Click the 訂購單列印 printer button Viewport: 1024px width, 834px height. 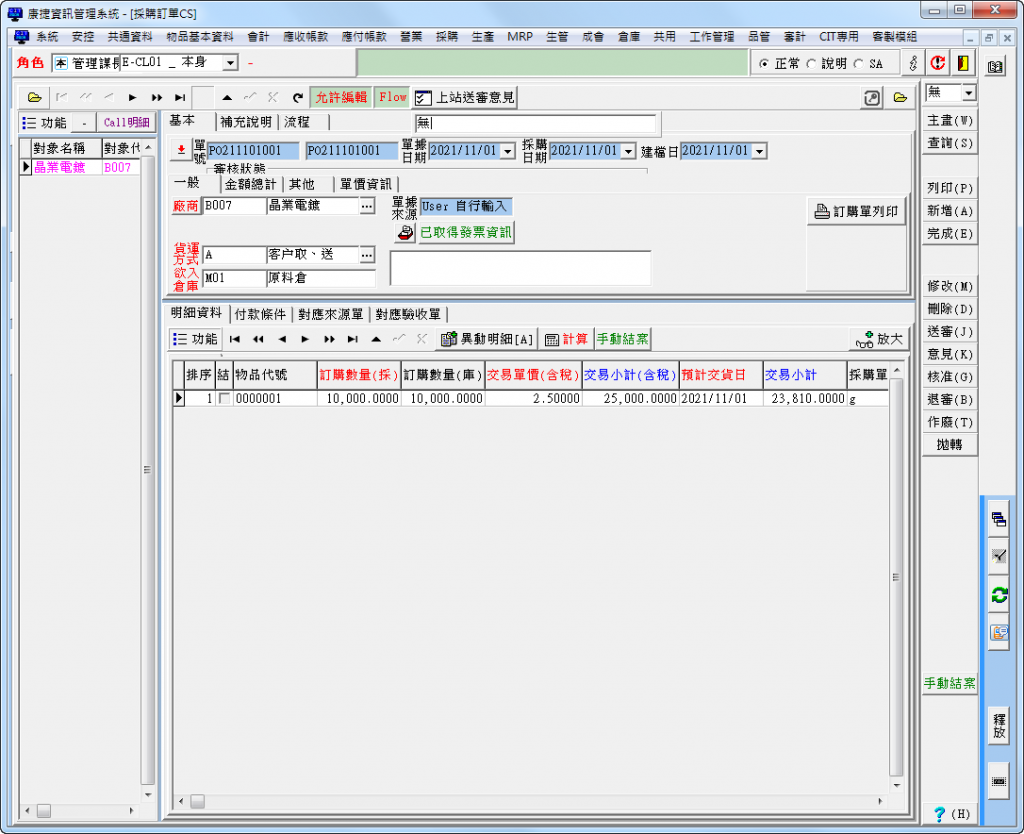857,211
